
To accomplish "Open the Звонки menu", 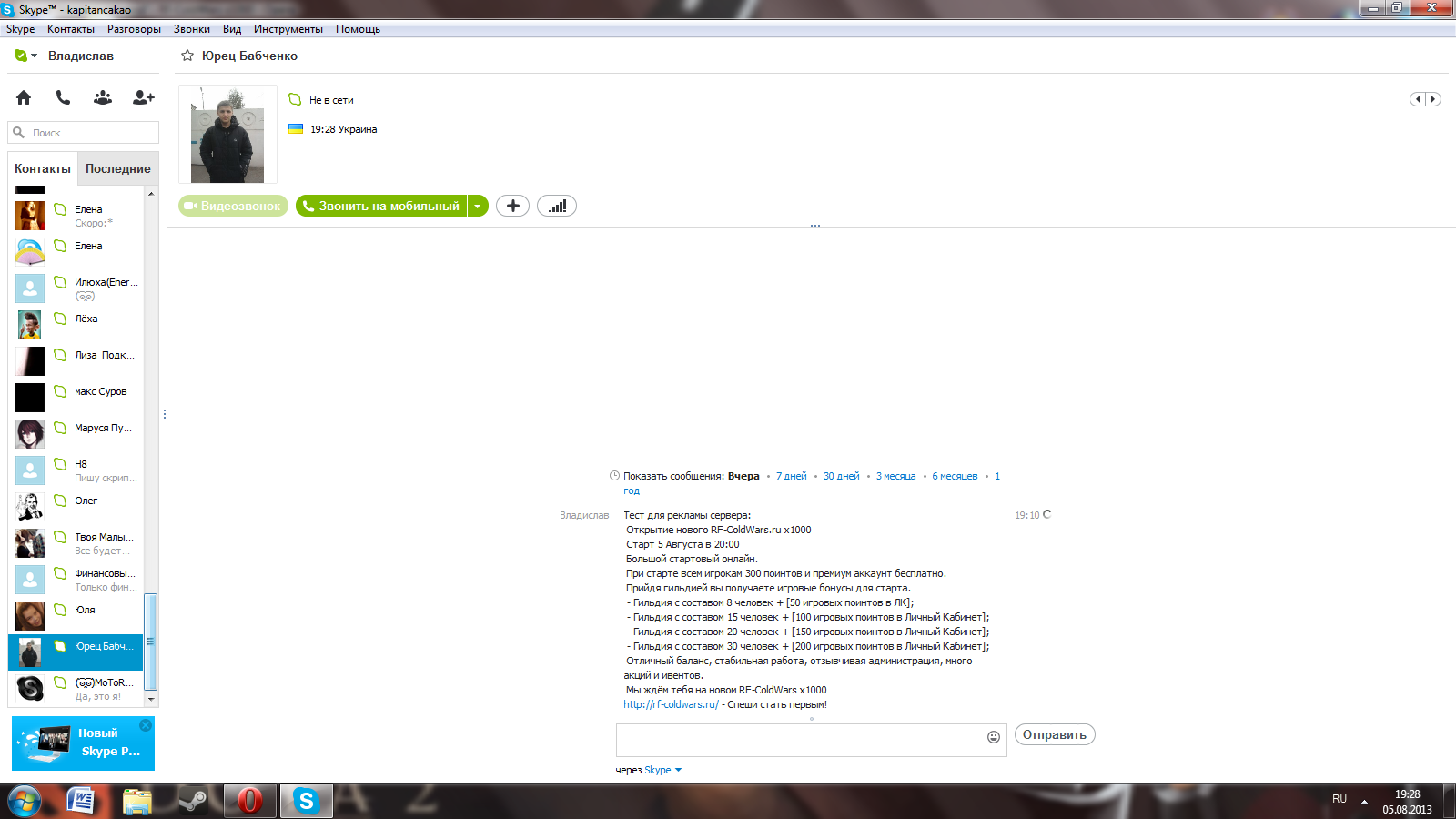I will (192, 29).
